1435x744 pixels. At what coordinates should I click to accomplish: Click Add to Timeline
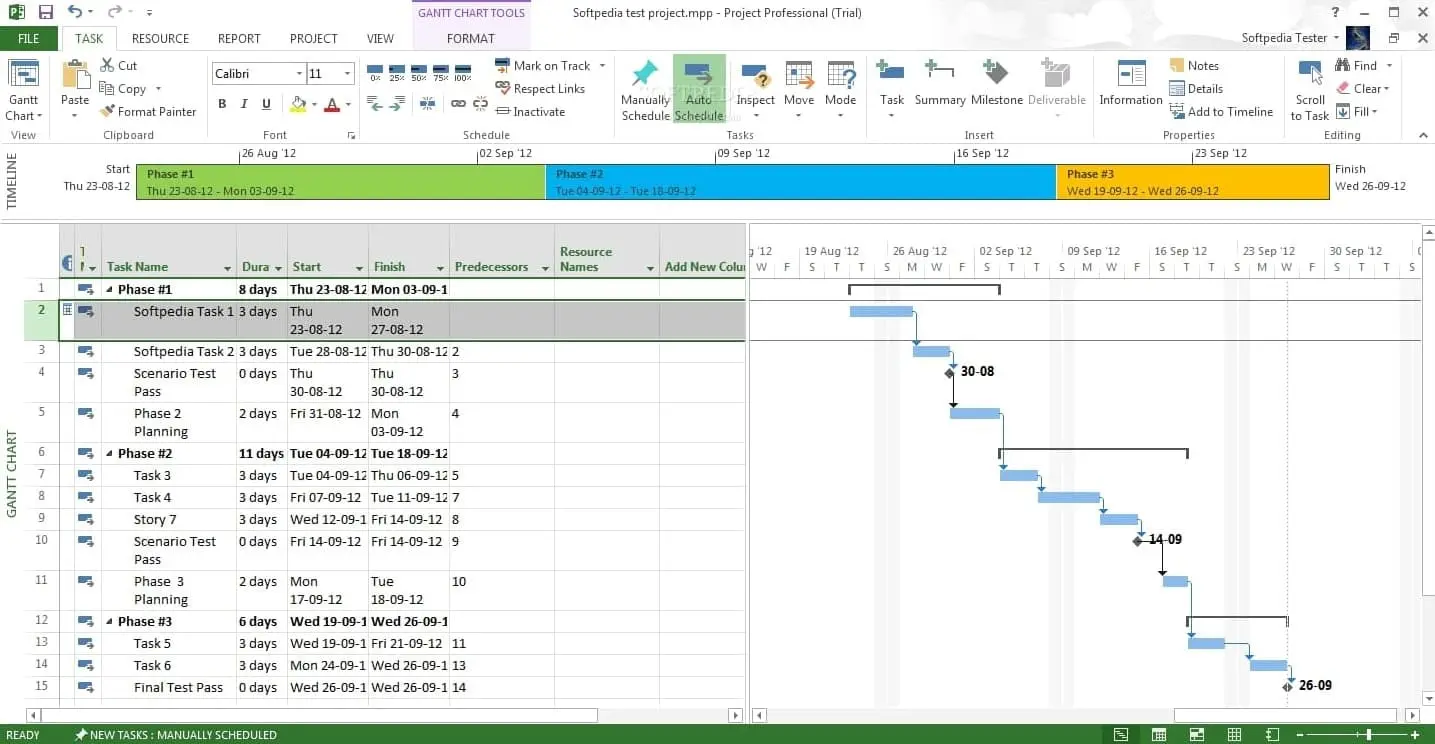(x=1221, y=112)
